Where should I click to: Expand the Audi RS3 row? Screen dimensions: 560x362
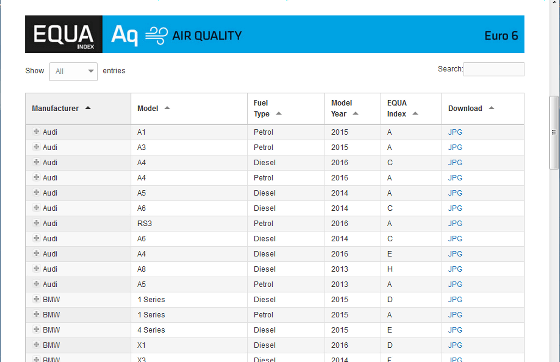point(36,223)
